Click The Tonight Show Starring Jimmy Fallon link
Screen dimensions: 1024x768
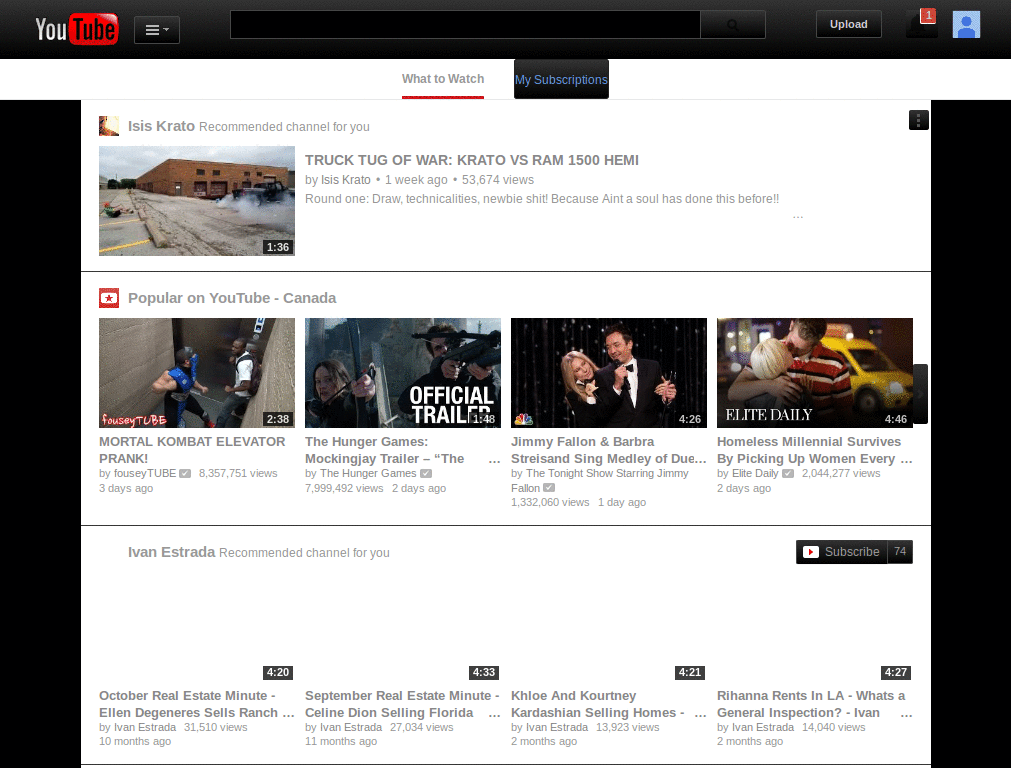(600, 481)
